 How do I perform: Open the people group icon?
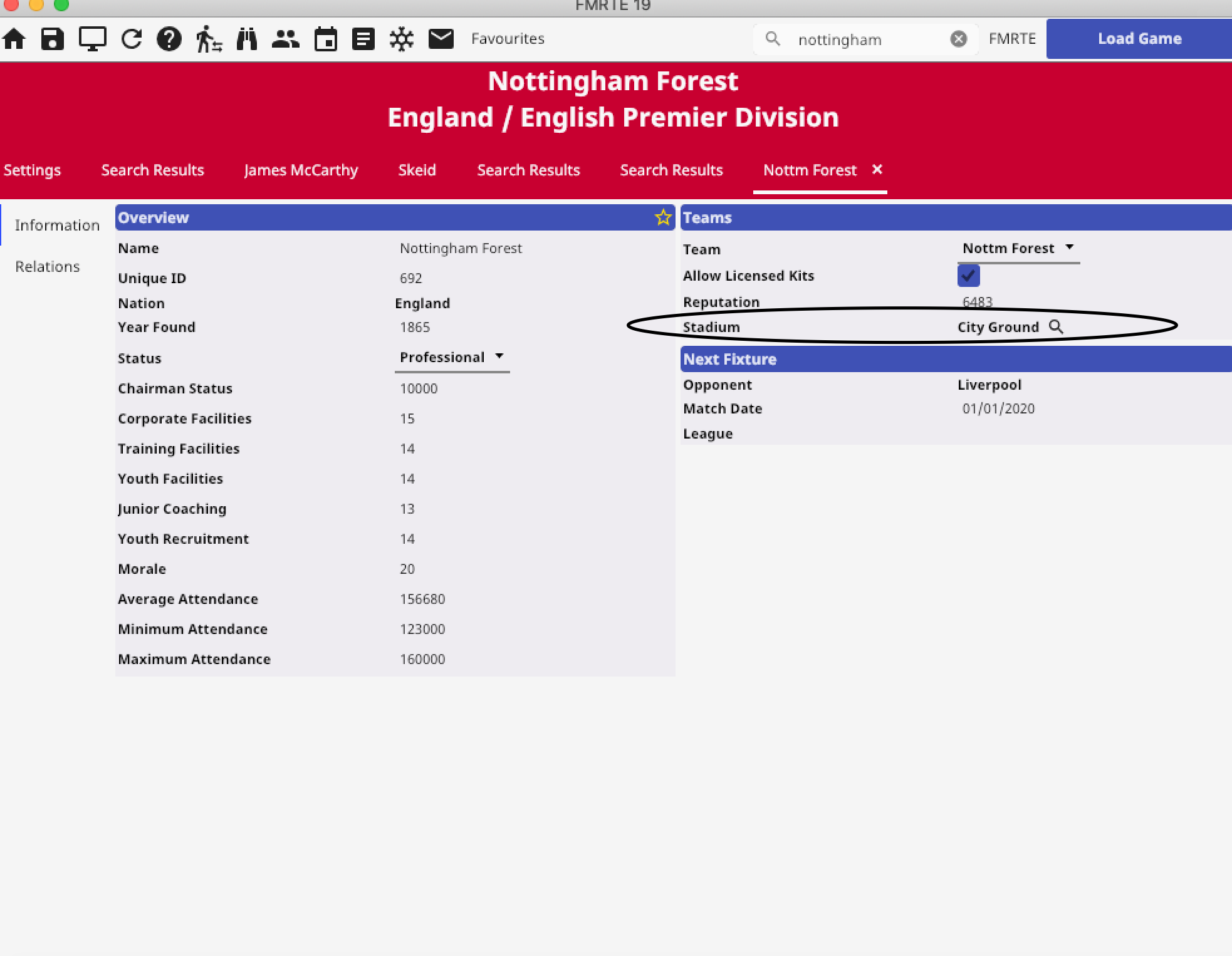pyautogui.click(x=286, y=39)
